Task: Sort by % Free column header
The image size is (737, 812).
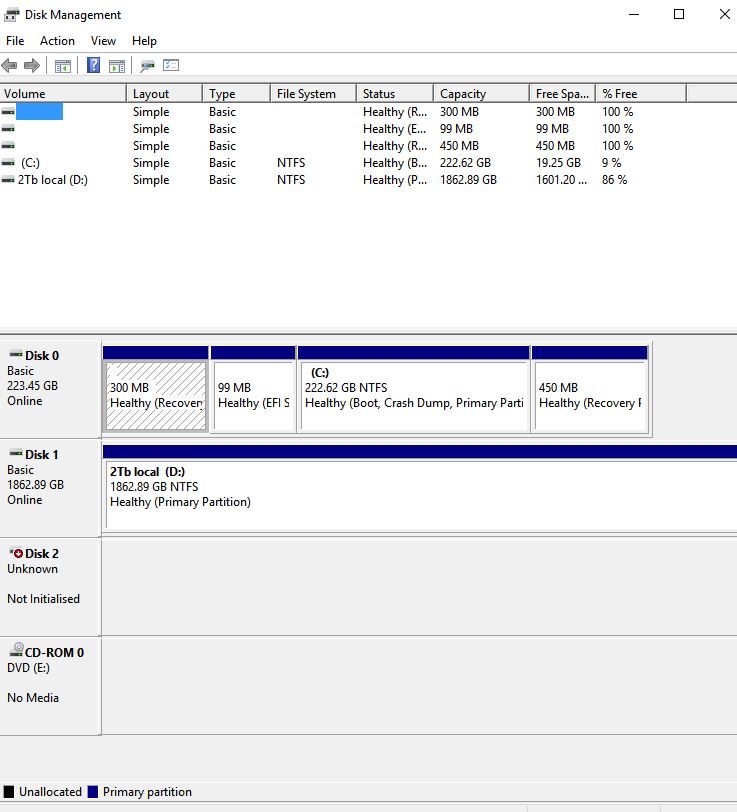Action: 641,94
